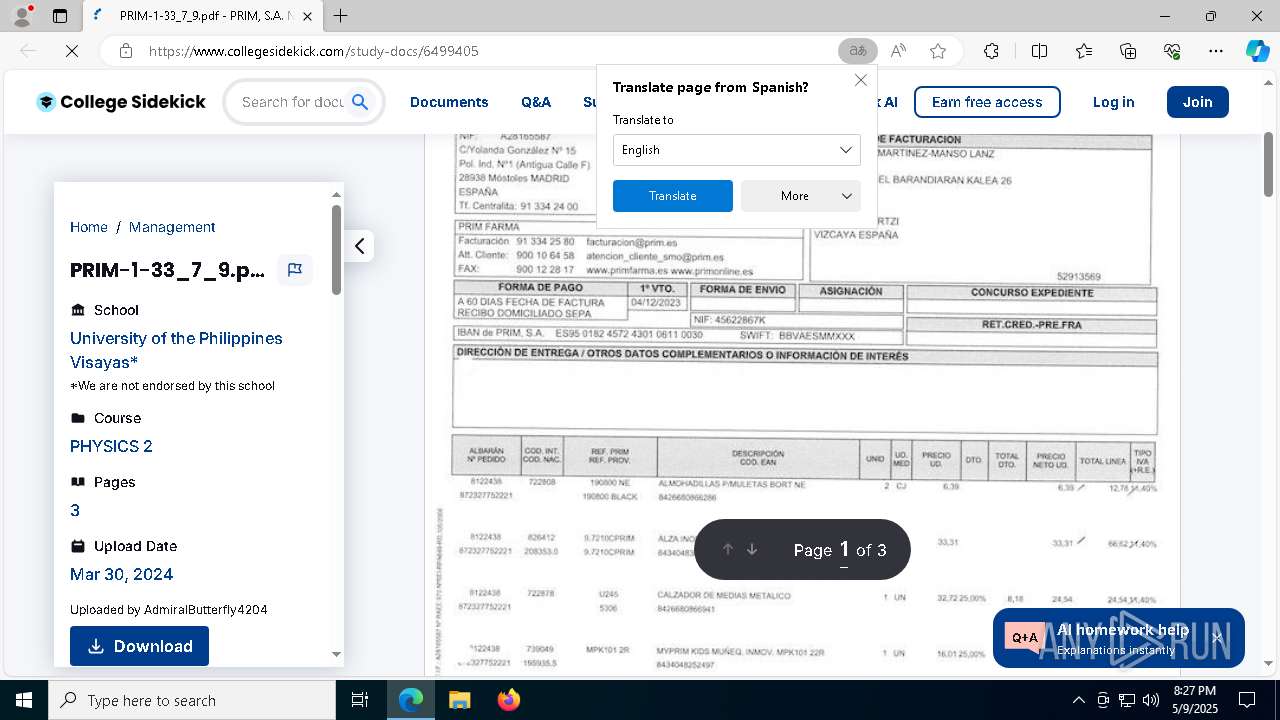This screenshot has width=1280, height=720.
Task: Open the tab actions menu icon
Action: pyautogui.click(x=60, y=16)
